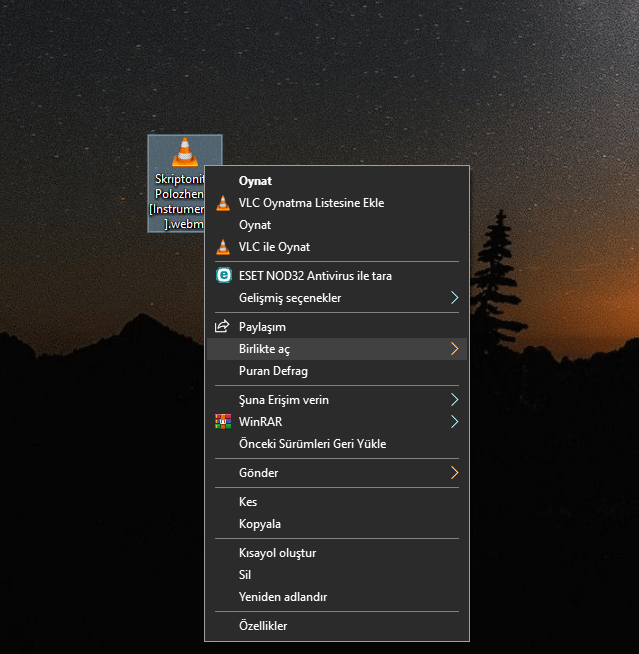Open the Birlikte aç submenu

[x=337, y=349]
